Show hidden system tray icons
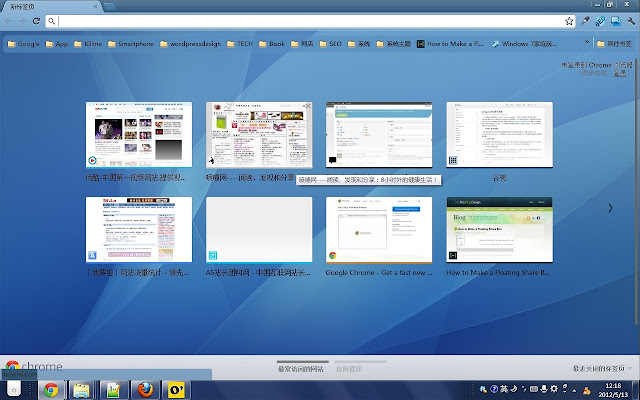This screenshot has height=400, width=640. [x=575, y=390]
